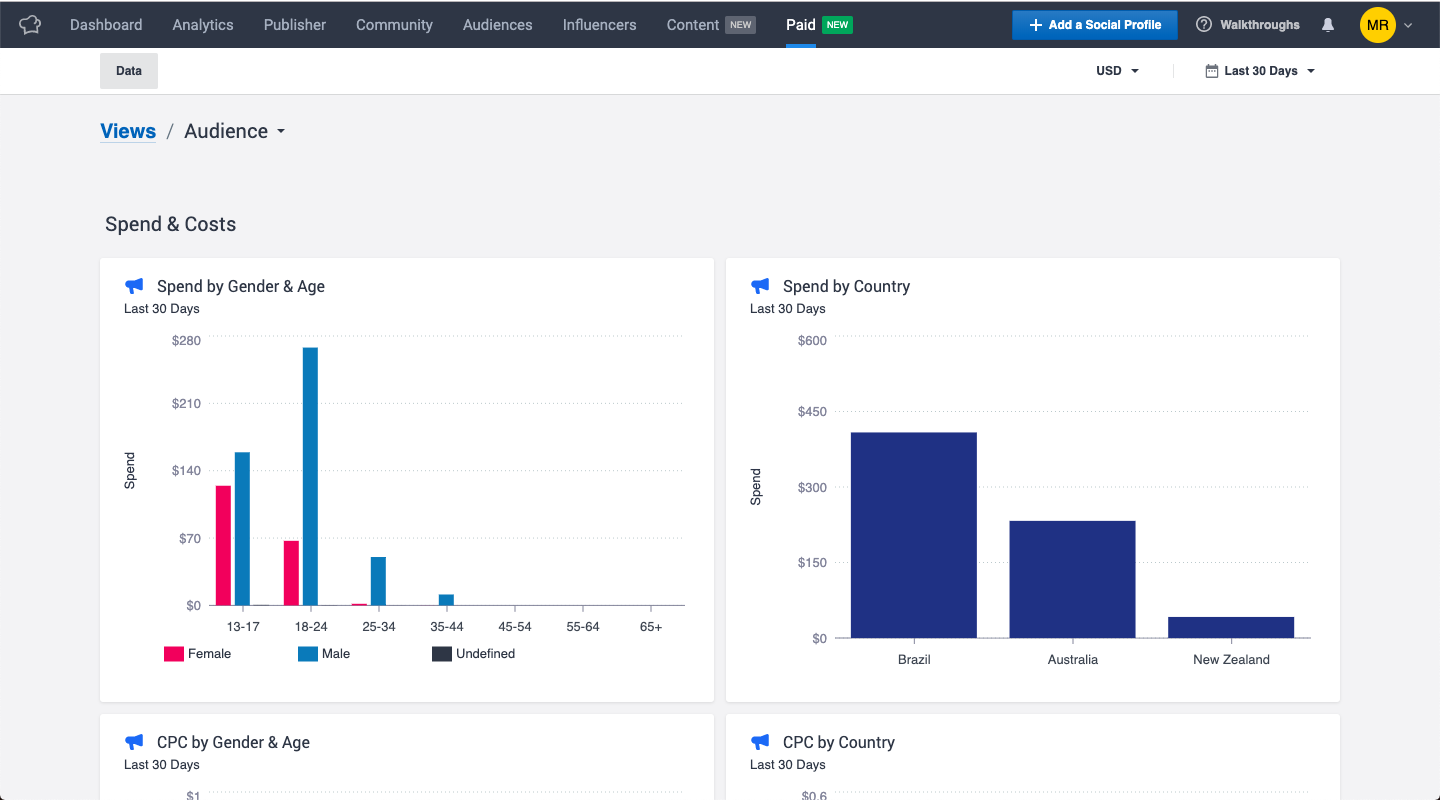Click the chef hat logo icon

pyautogui.click(x=30, y=25)
